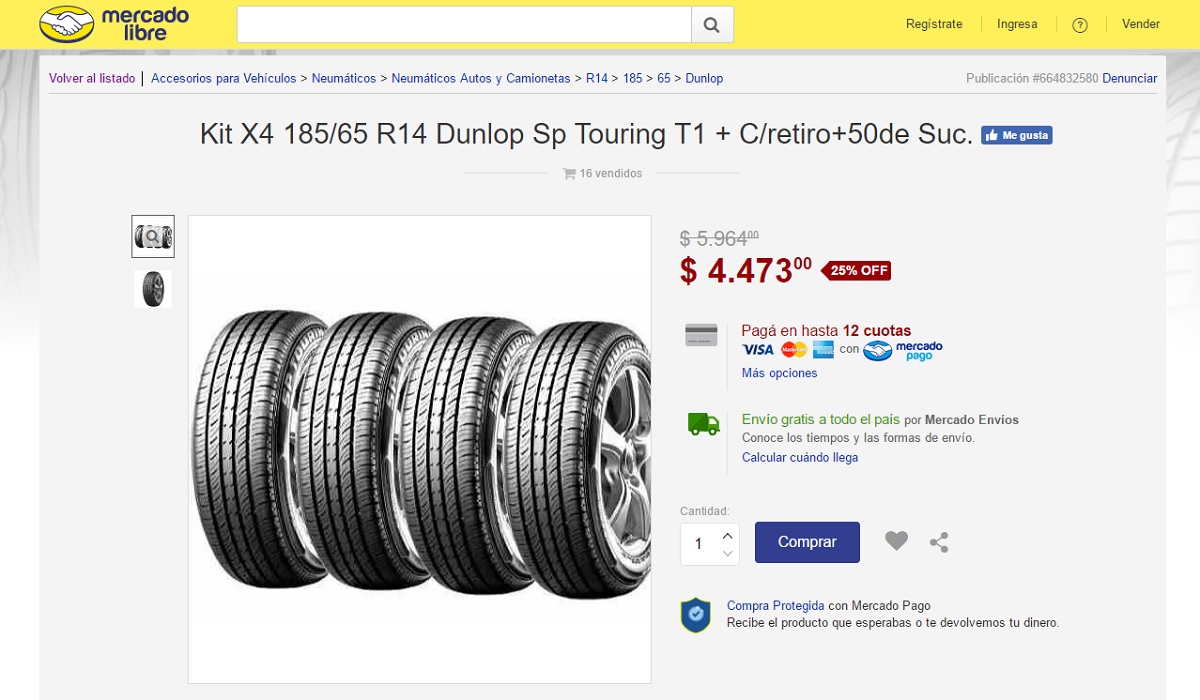Image resolution: width=1200 pixels, height=700 pixels.
Task: Decrease quantity with the down arrow
Action: click(727, 553)
